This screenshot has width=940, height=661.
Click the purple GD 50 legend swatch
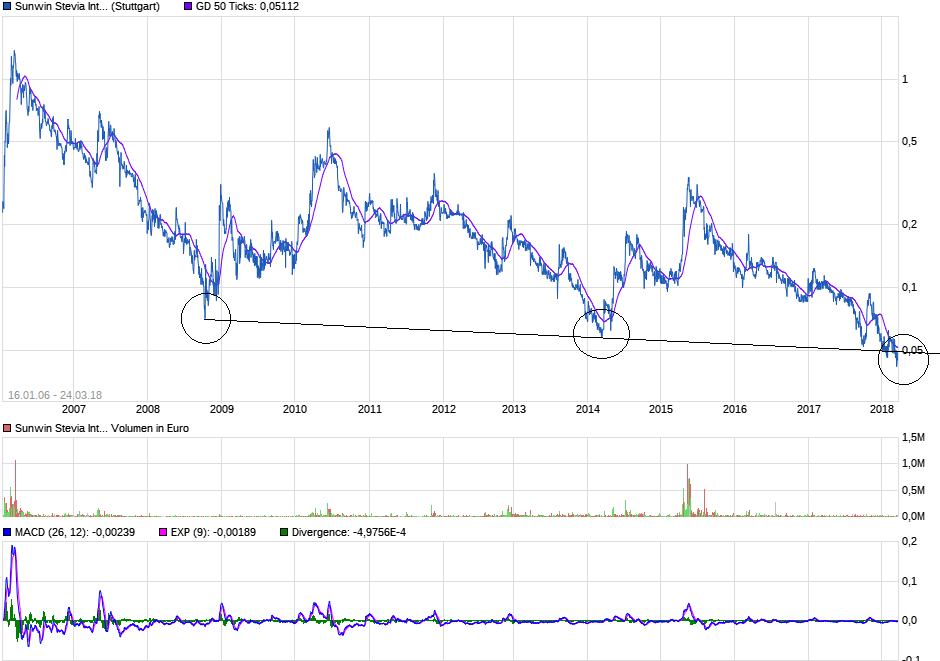click(x=188, y=7)
